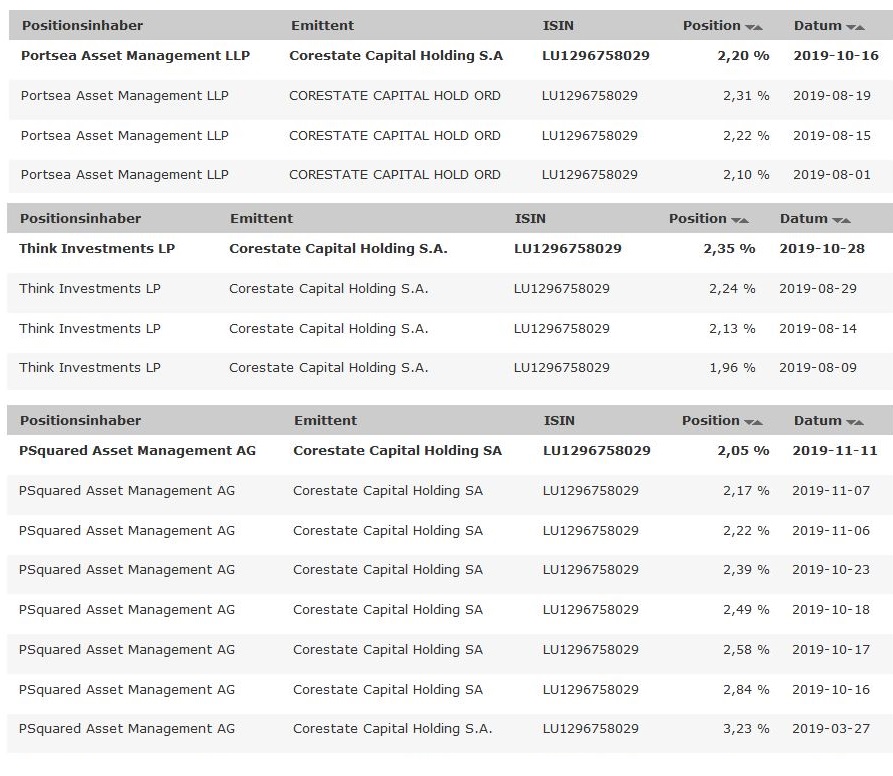This screenshot has height=776, width=893.
Task: Click descending arrow on Think Investments Position column
Action: point(736,218)
